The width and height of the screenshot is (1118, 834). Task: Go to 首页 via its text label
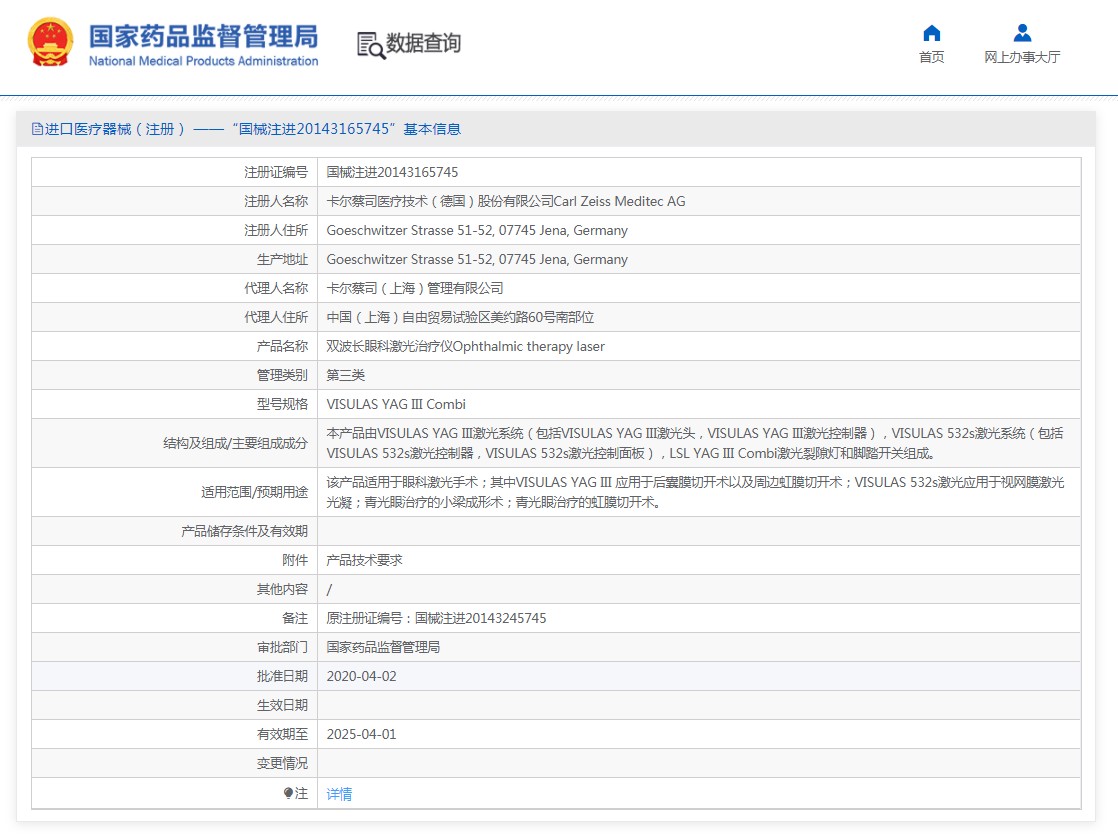coord(931,57)
